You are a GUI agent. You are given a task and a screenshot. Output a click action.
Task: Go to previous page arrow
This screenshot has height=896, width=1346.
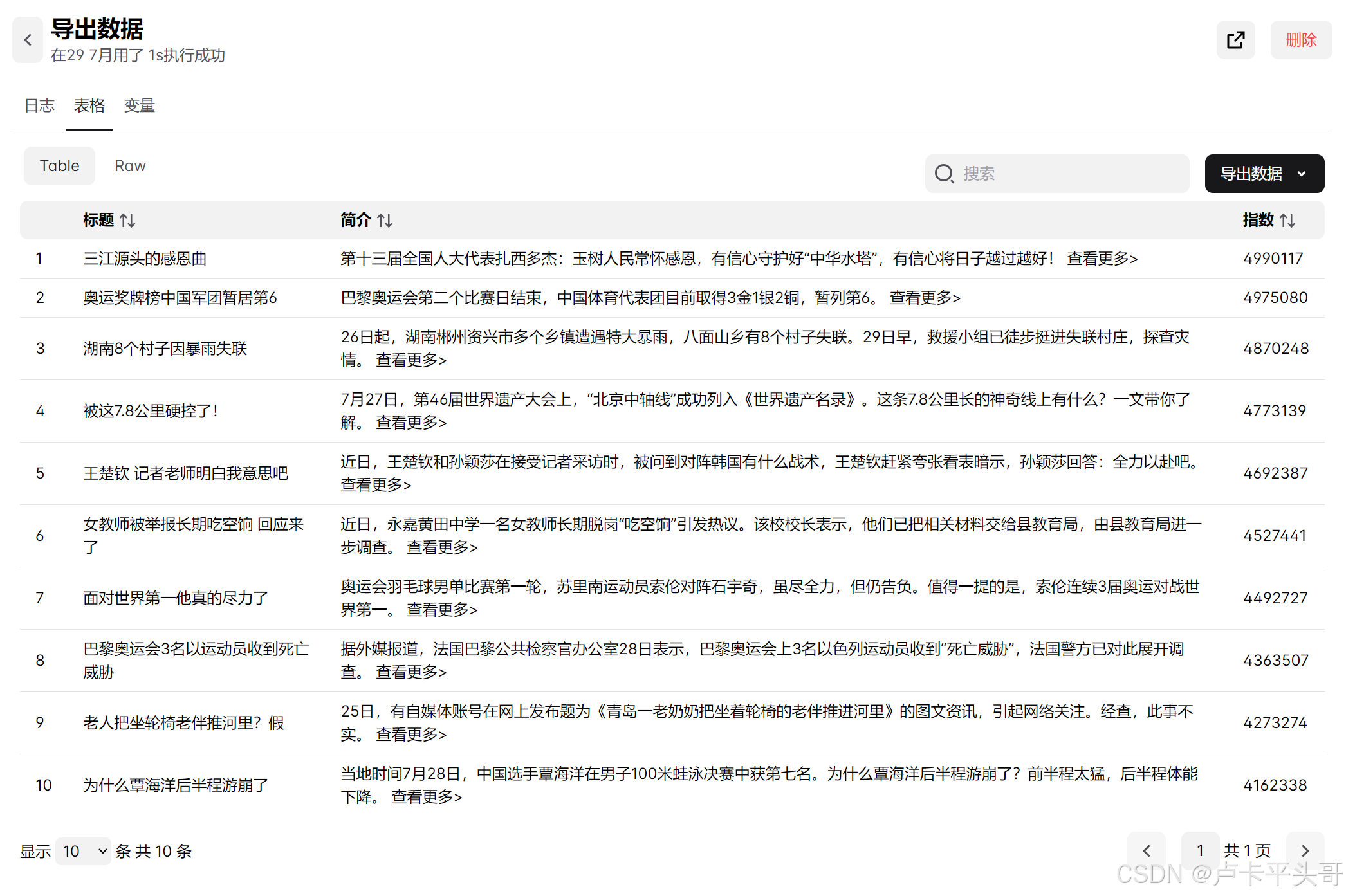coord(1146,851)
